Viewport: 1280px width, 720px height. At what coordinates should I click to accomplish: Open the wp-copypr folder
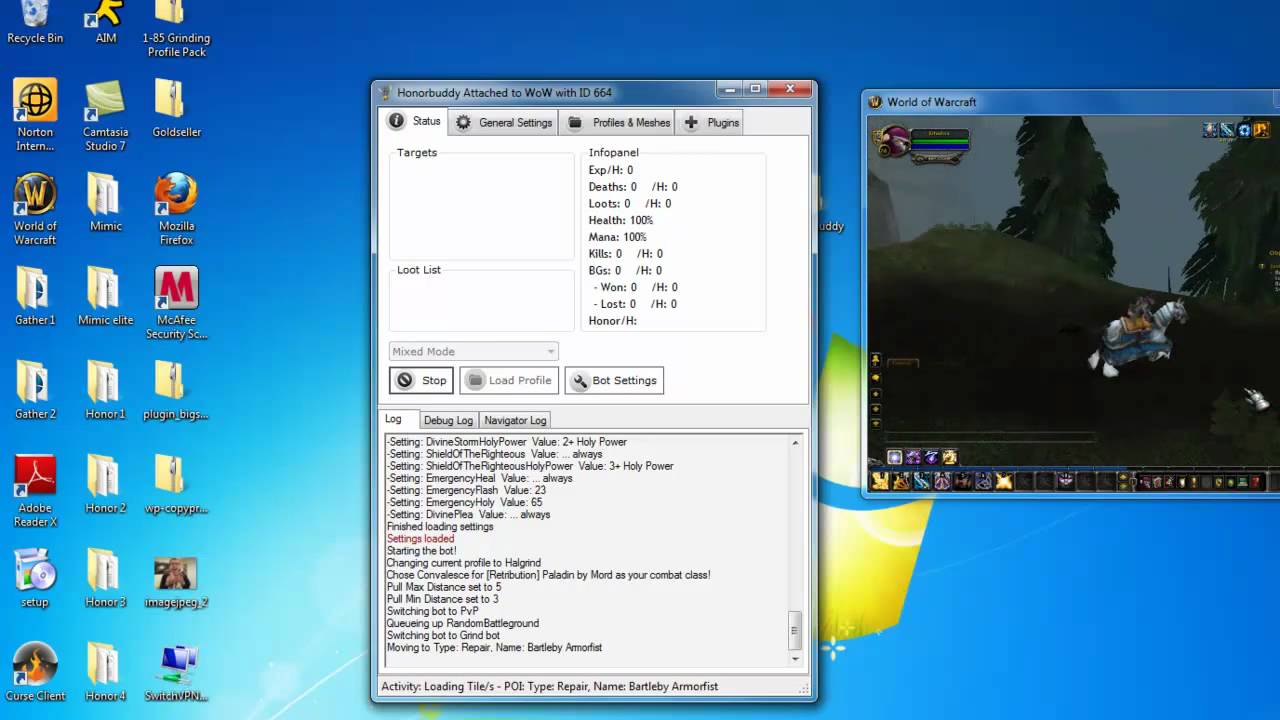coord(177,485)
